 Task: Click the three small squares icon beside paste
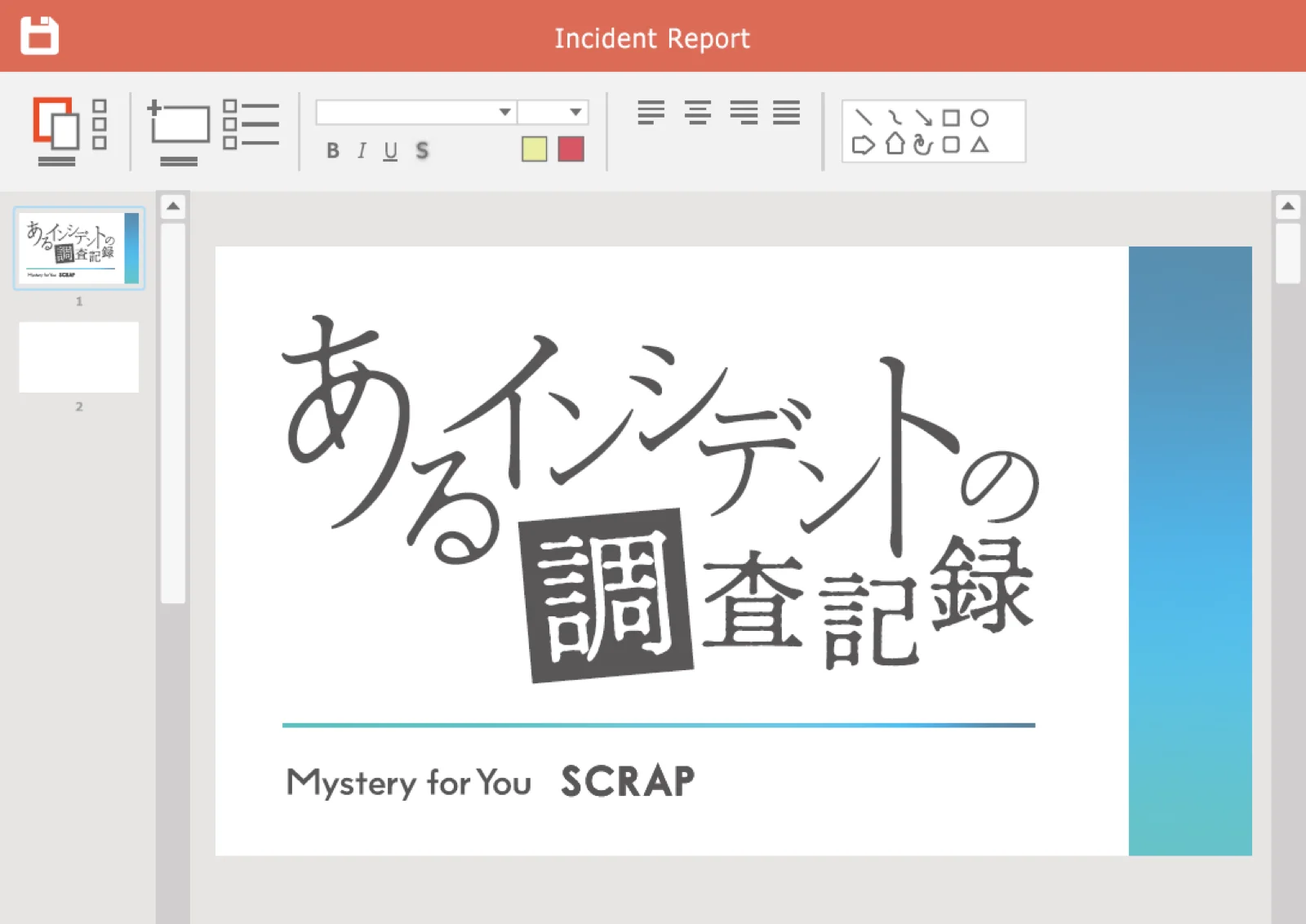coord(100,125)
